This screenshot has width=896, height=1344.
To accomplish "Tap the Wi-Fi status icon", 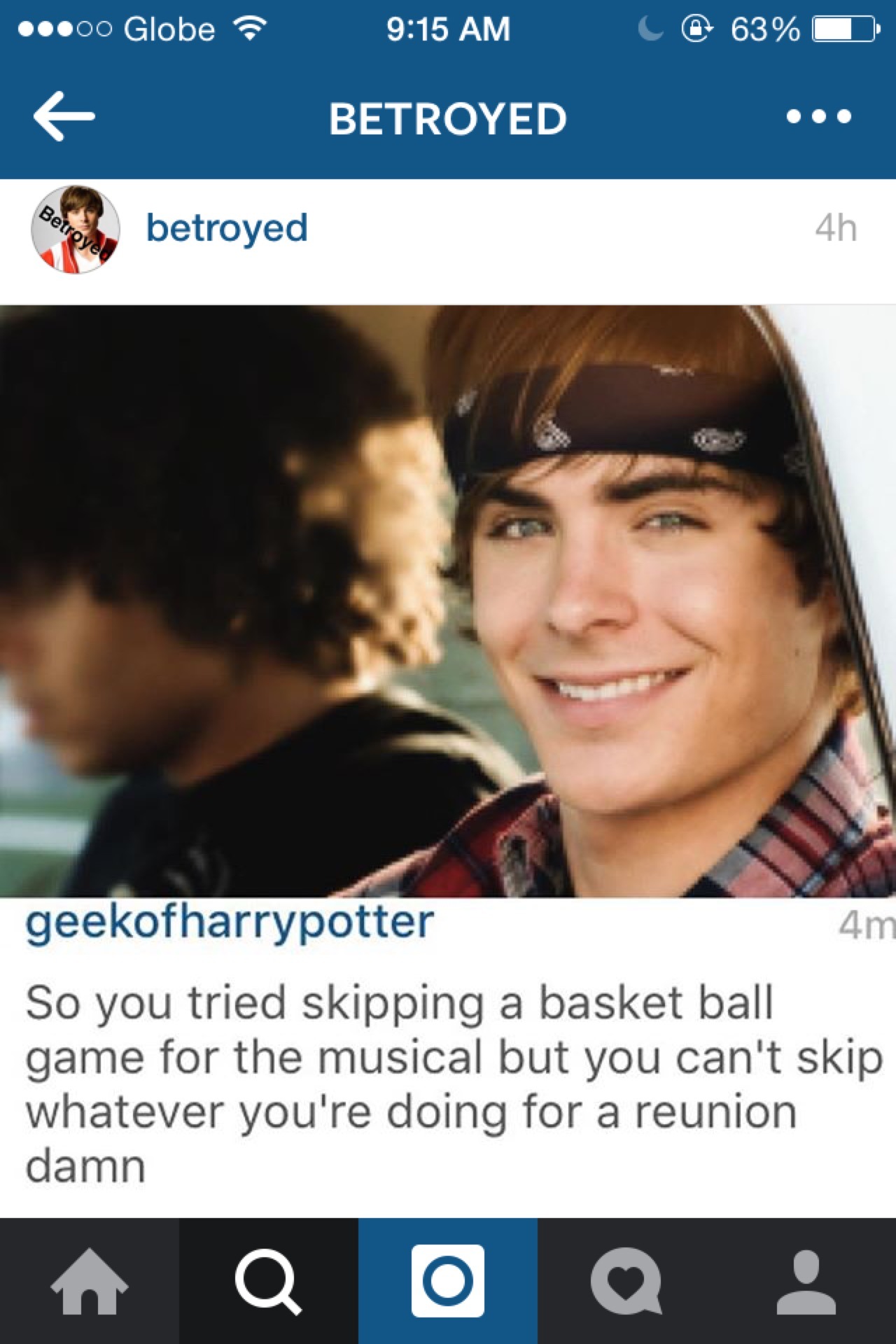I will pyautogui.click(x=250, y=29).
